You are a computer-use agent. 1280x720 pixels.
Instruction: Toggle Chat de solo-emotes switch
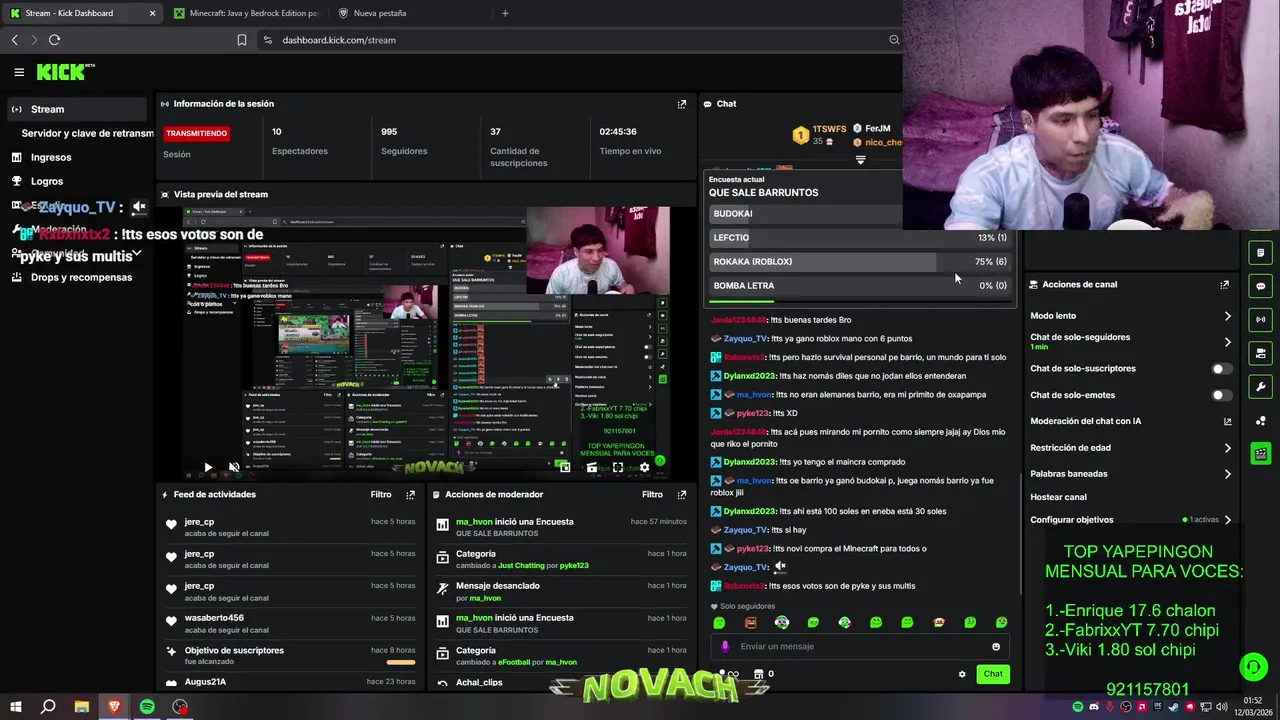point(1220,396)
